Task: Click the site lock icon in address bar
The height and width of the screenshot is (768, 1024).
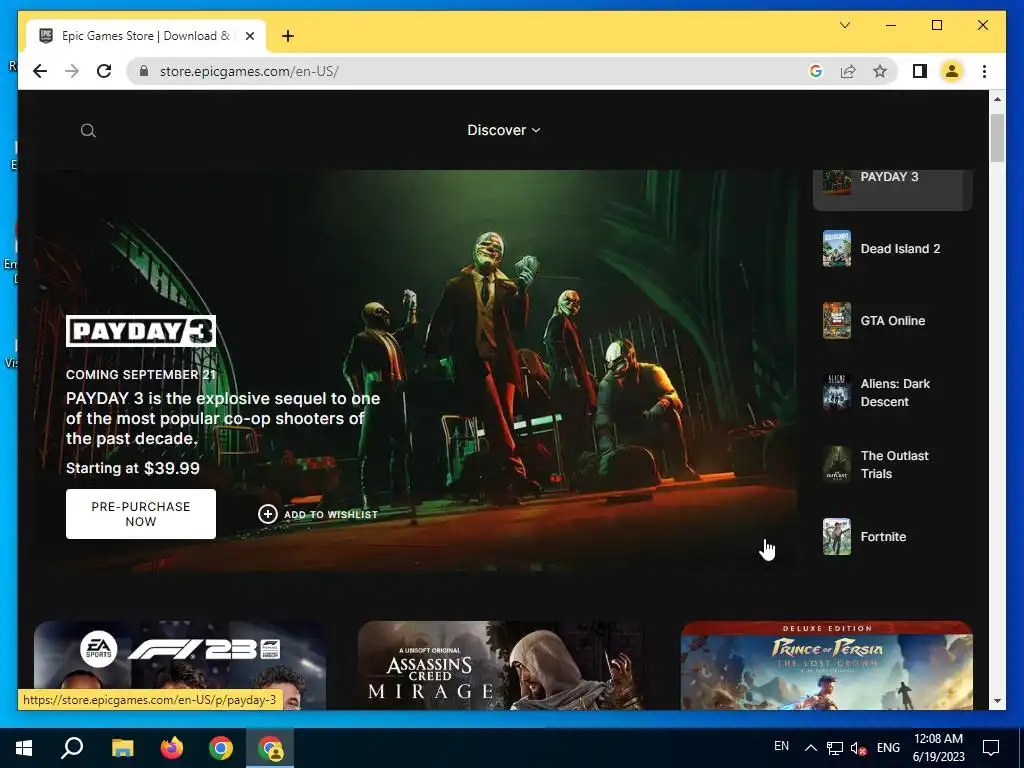Action: [144, 71]
